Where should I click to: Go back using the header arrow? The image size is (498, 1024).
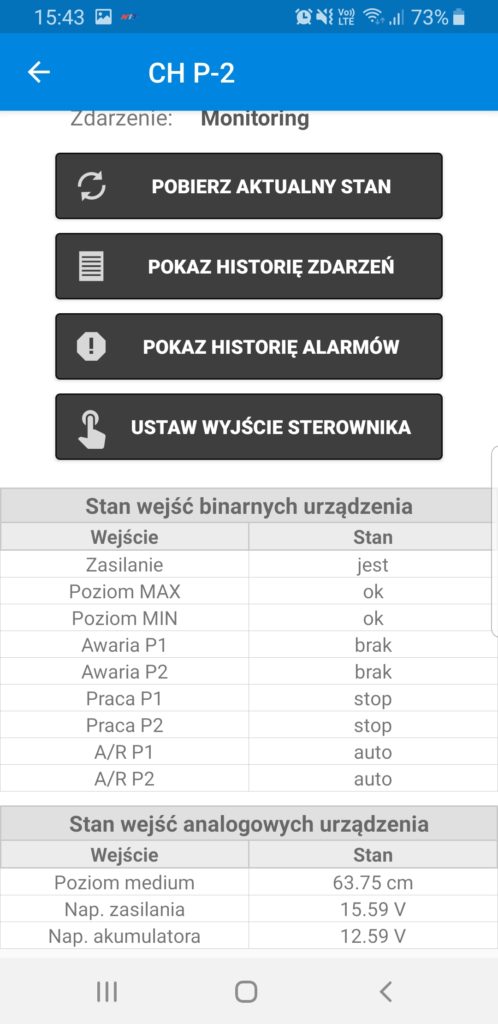(x=39, y=72)
